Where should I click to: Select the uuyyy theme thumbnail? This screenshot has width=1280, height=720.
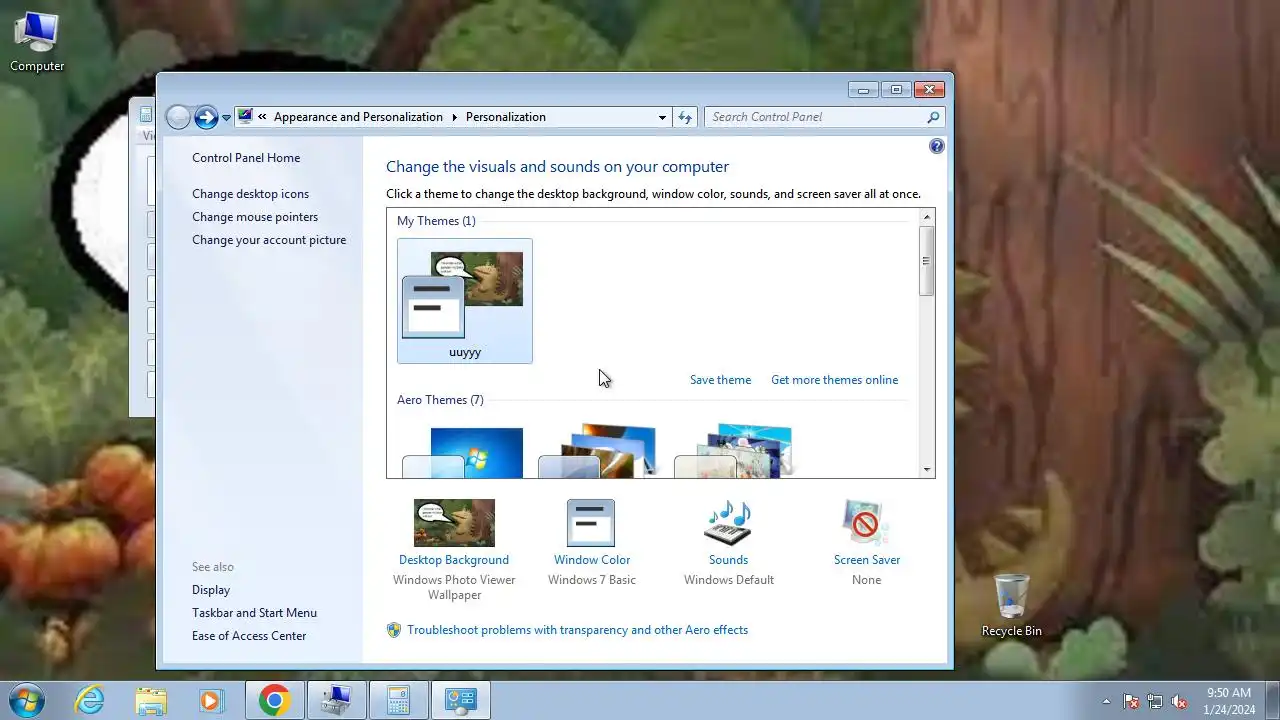click(x=465, y=301)
